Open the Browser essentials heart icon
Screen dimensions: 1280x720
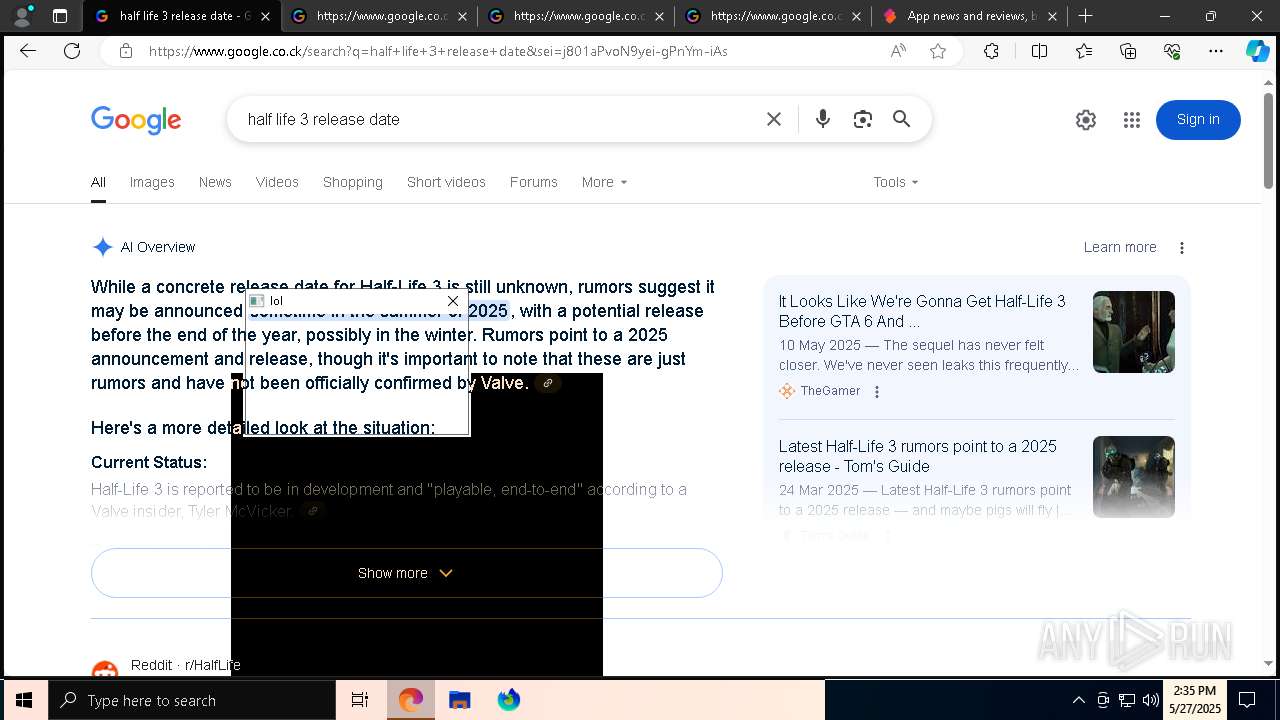pos(1172,51)
